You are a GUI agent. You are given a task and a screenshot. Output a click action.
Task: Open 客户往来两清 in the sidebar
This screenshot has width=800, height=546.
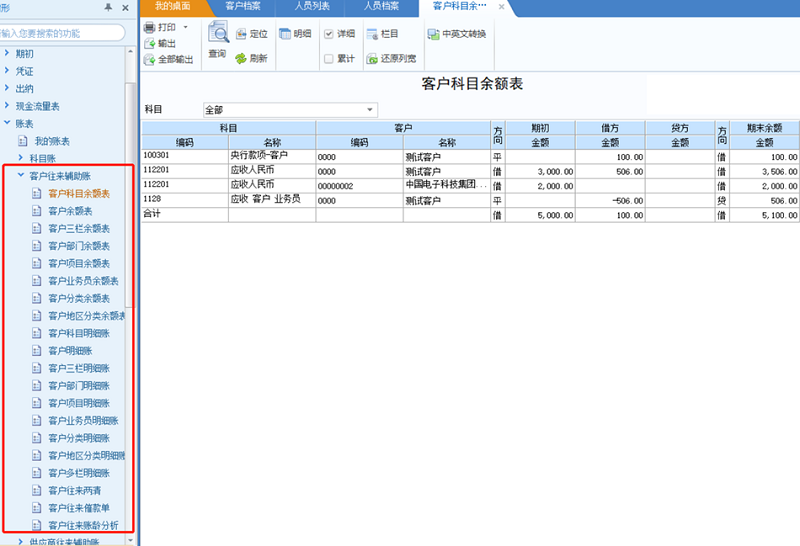click(x=74, y=490)
